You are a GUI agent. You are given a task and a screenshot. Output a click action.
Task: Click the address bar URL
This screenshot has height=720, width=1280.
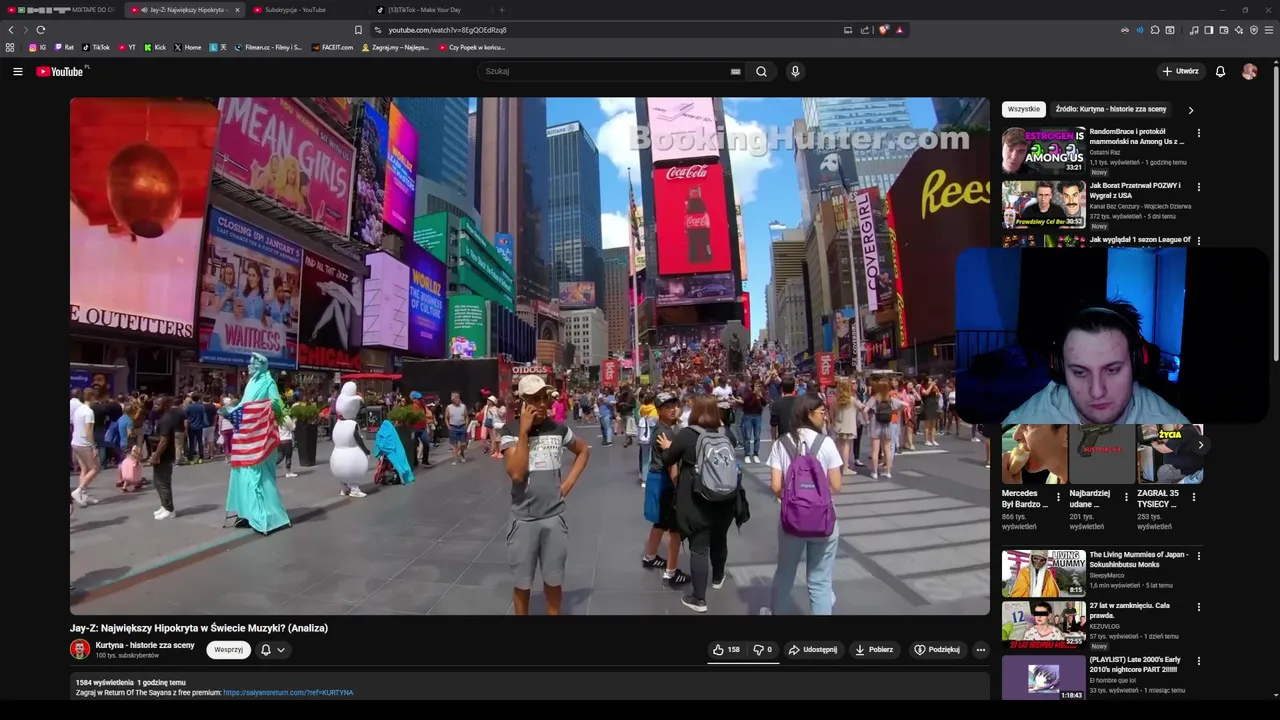pos(447,30)
